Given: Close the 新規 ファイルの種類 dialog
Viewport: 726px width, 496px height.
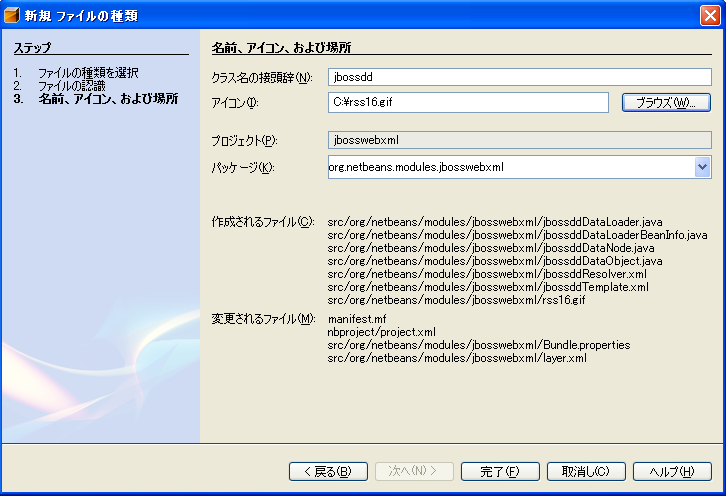Looking at the screenshot, I should 710,15.
